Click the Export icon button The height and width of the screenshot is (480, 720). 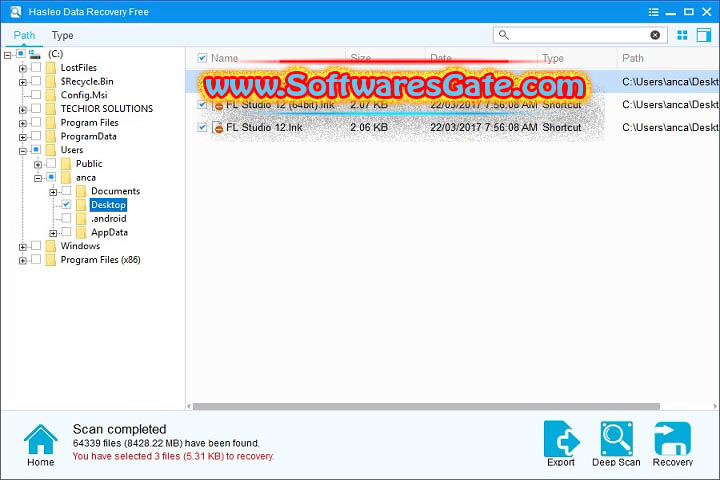point(561,439)
